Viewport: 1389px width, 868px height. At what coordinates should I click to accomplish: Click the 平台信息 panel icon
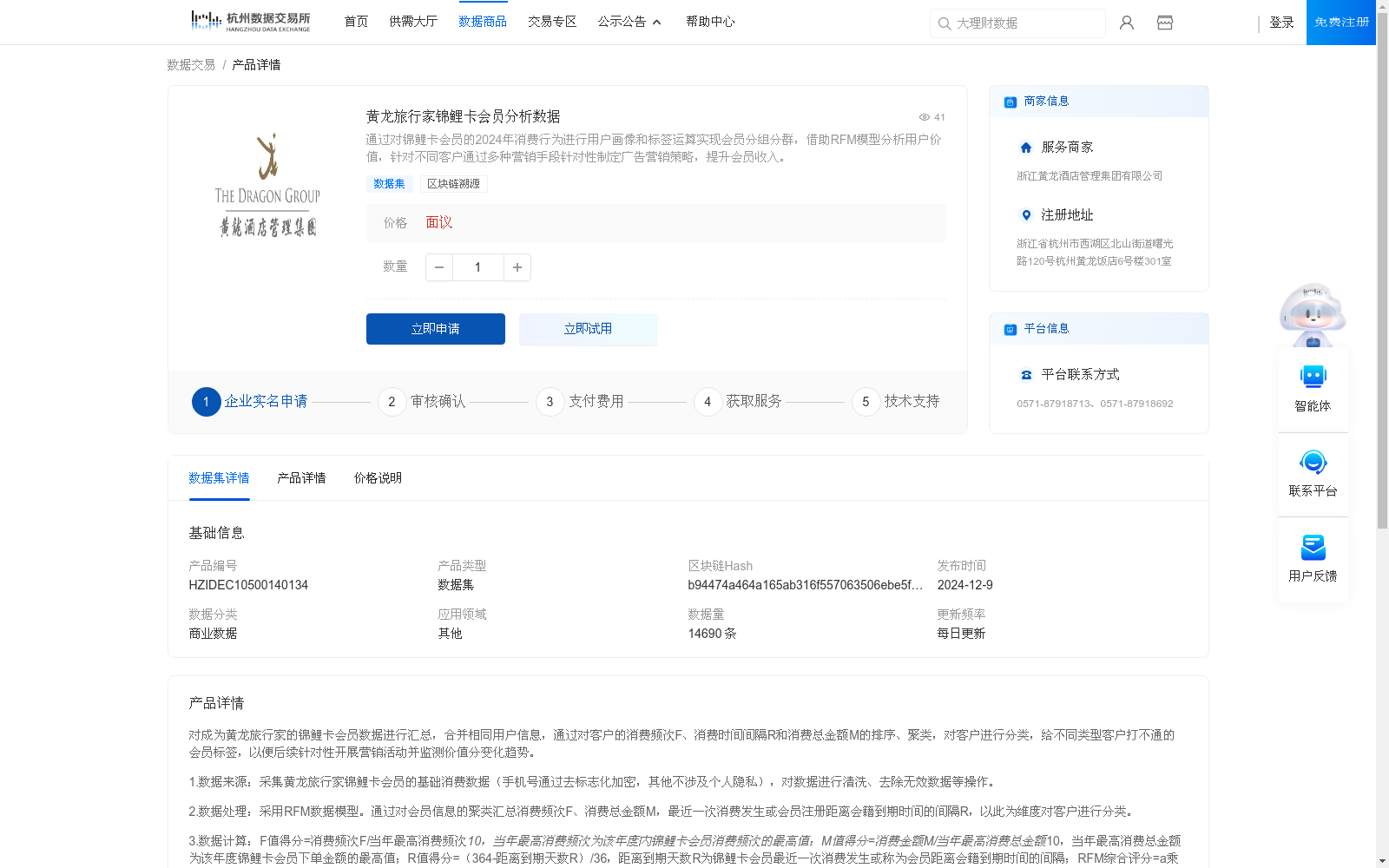click(x=1010, y=329)
